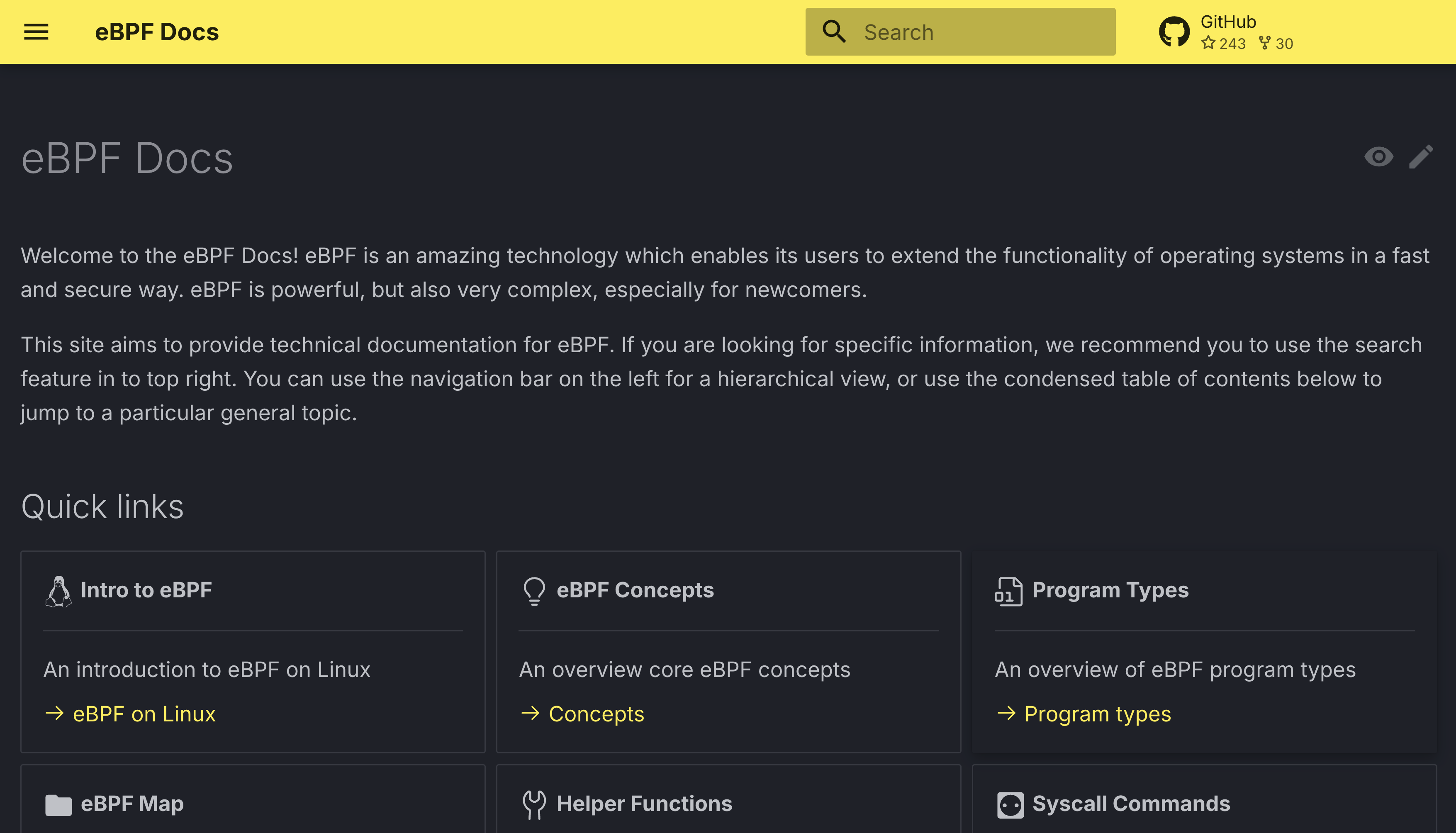
Task: Click the search magnifier icon
Action: [x=834, y=31]
